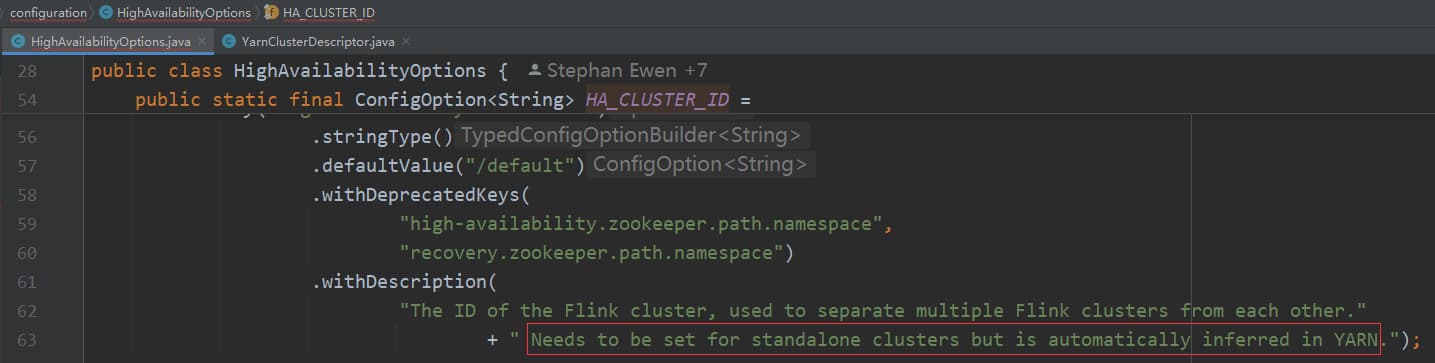
Task: Click the HighAvailabilityOptions class icon in breadcrumb
Action: (x=107, y=12)
